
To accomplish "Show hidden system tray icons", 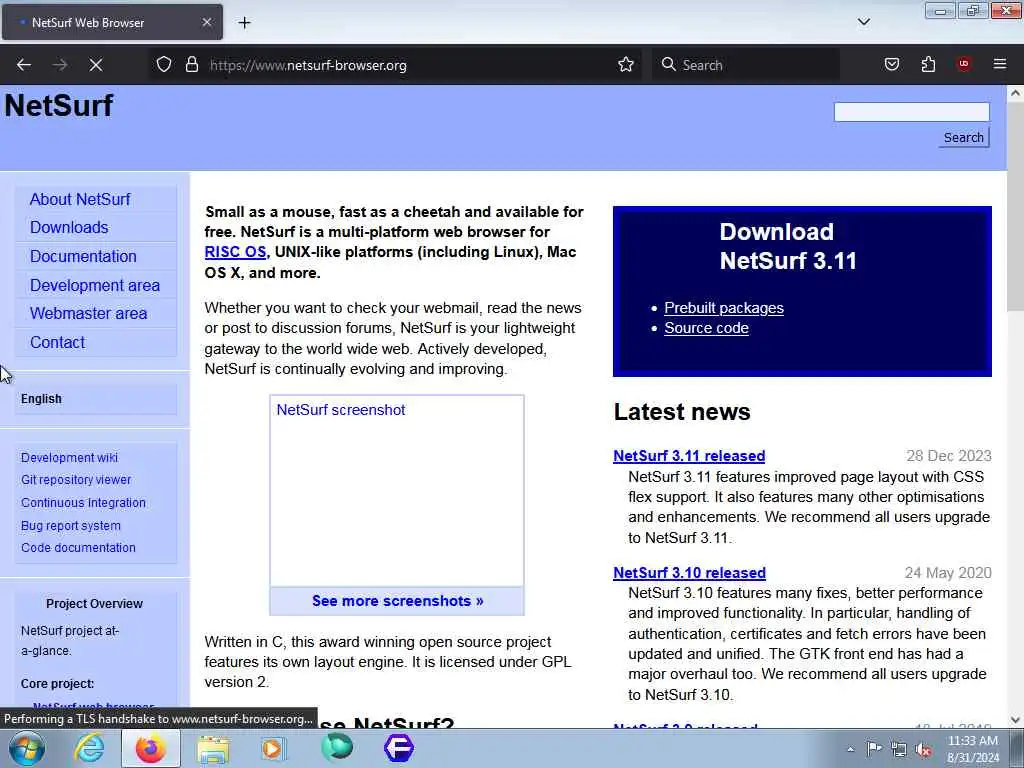I will 850,749.
